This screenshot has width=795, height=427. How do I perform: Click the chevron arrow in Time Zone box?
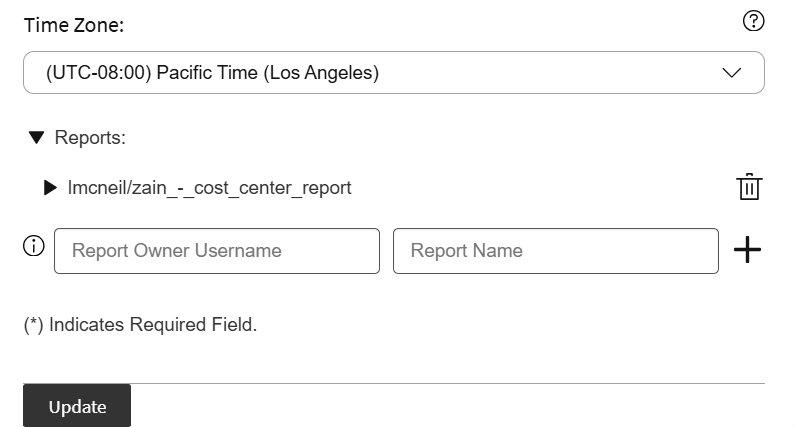731,73
